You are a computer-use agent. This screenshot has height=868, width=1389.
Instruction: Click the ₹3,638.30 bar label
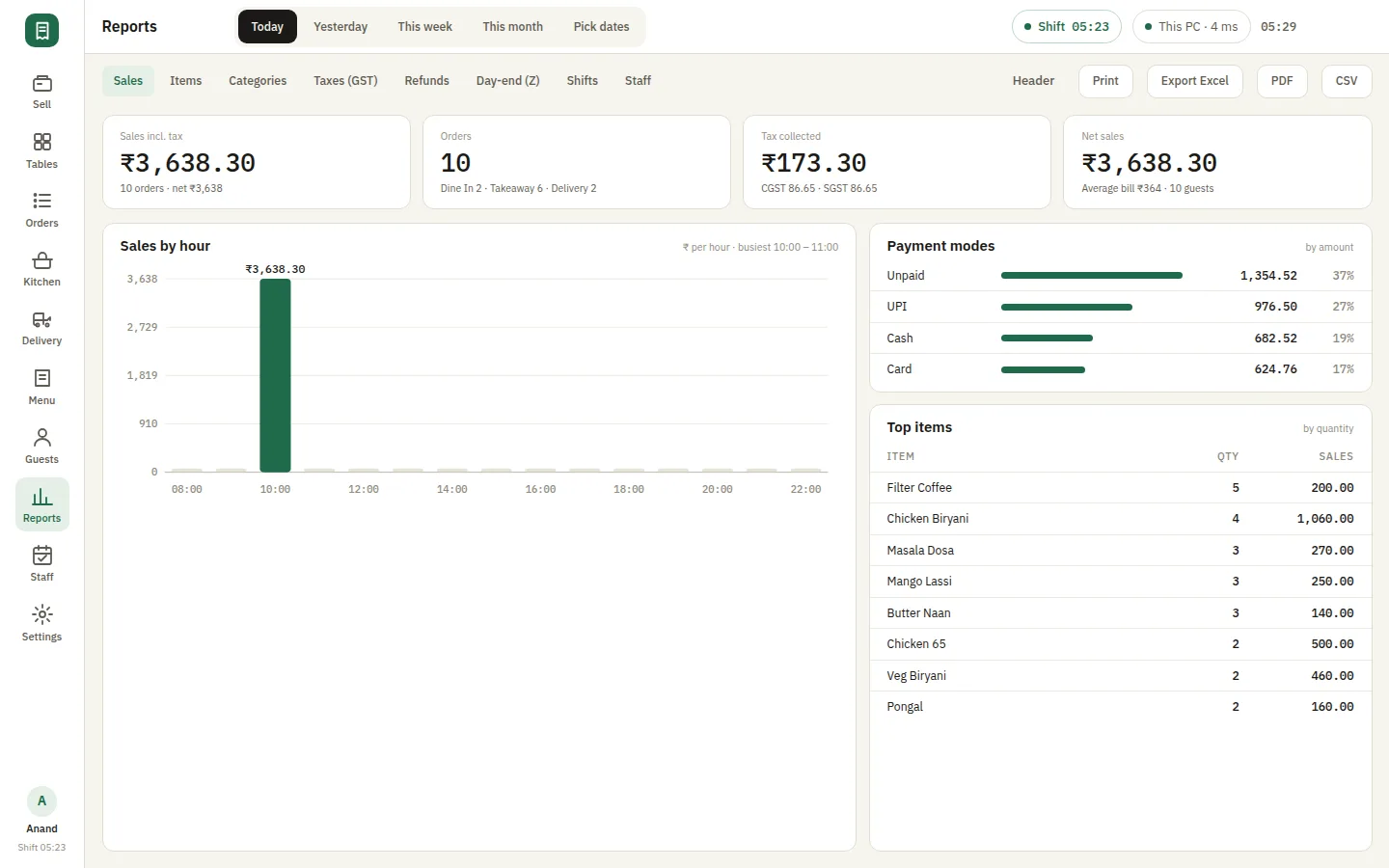[x=275, y=269]
